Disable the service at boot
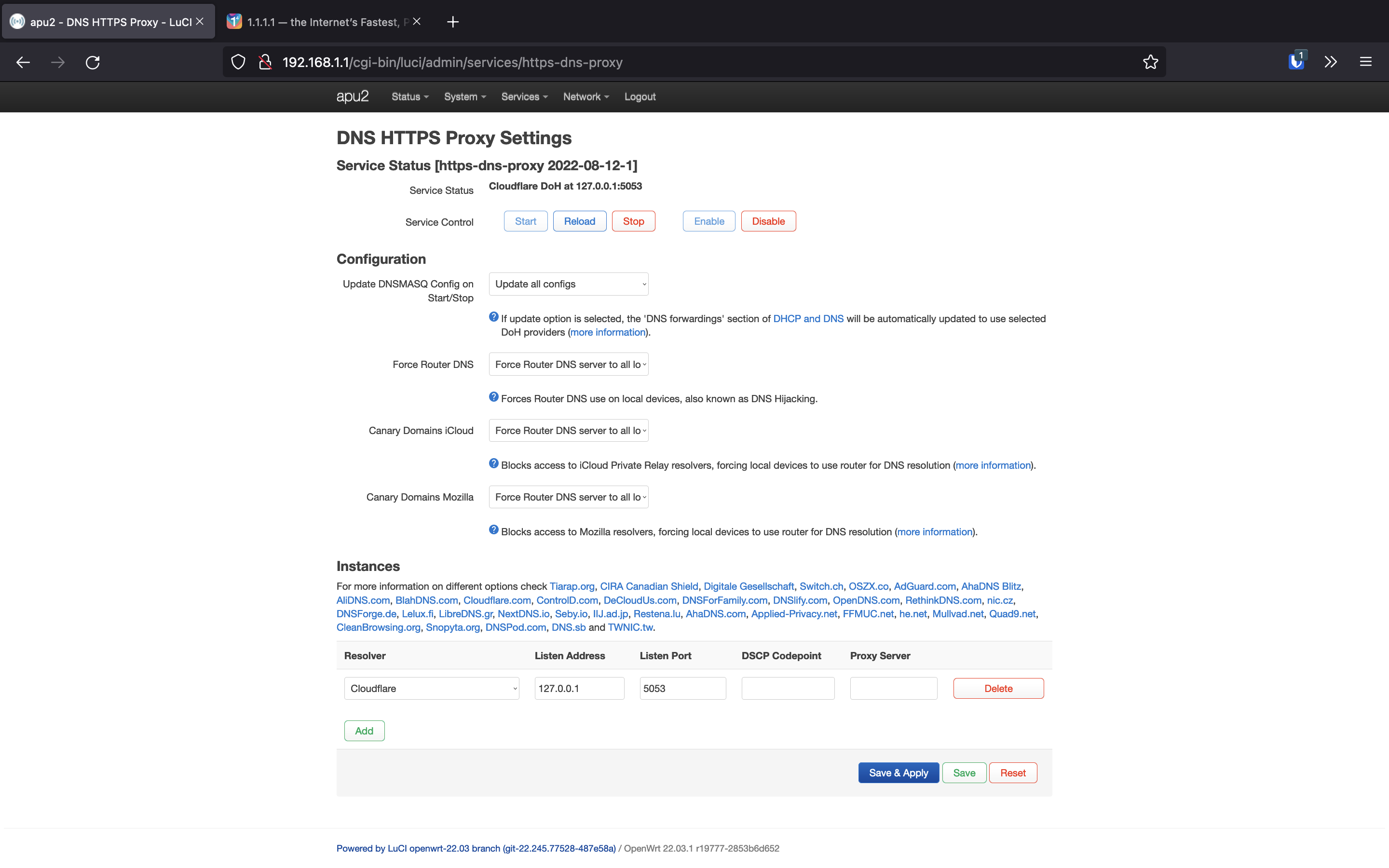 (769, 221)
